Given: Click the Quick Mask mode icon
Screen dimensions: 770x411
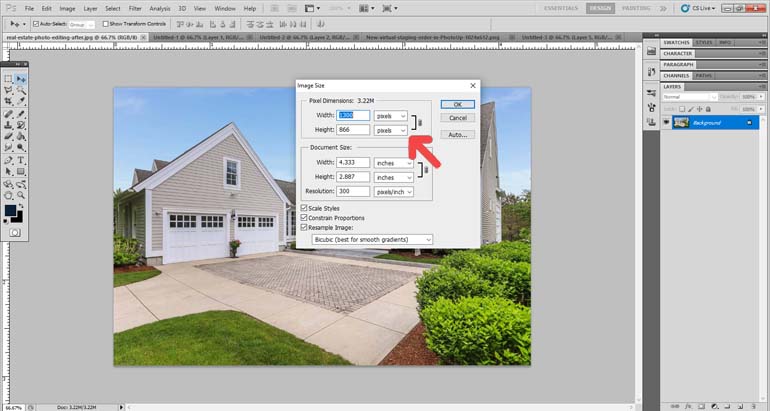Looking at the screenshot, I should coord(15,232).
